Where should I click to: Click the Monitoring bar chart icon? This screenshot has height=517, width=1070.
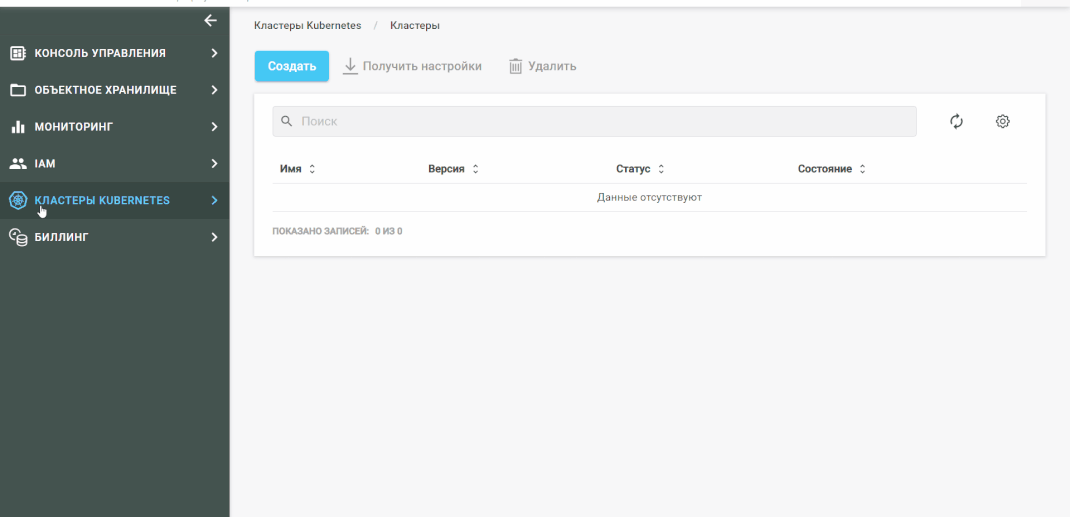18,127
